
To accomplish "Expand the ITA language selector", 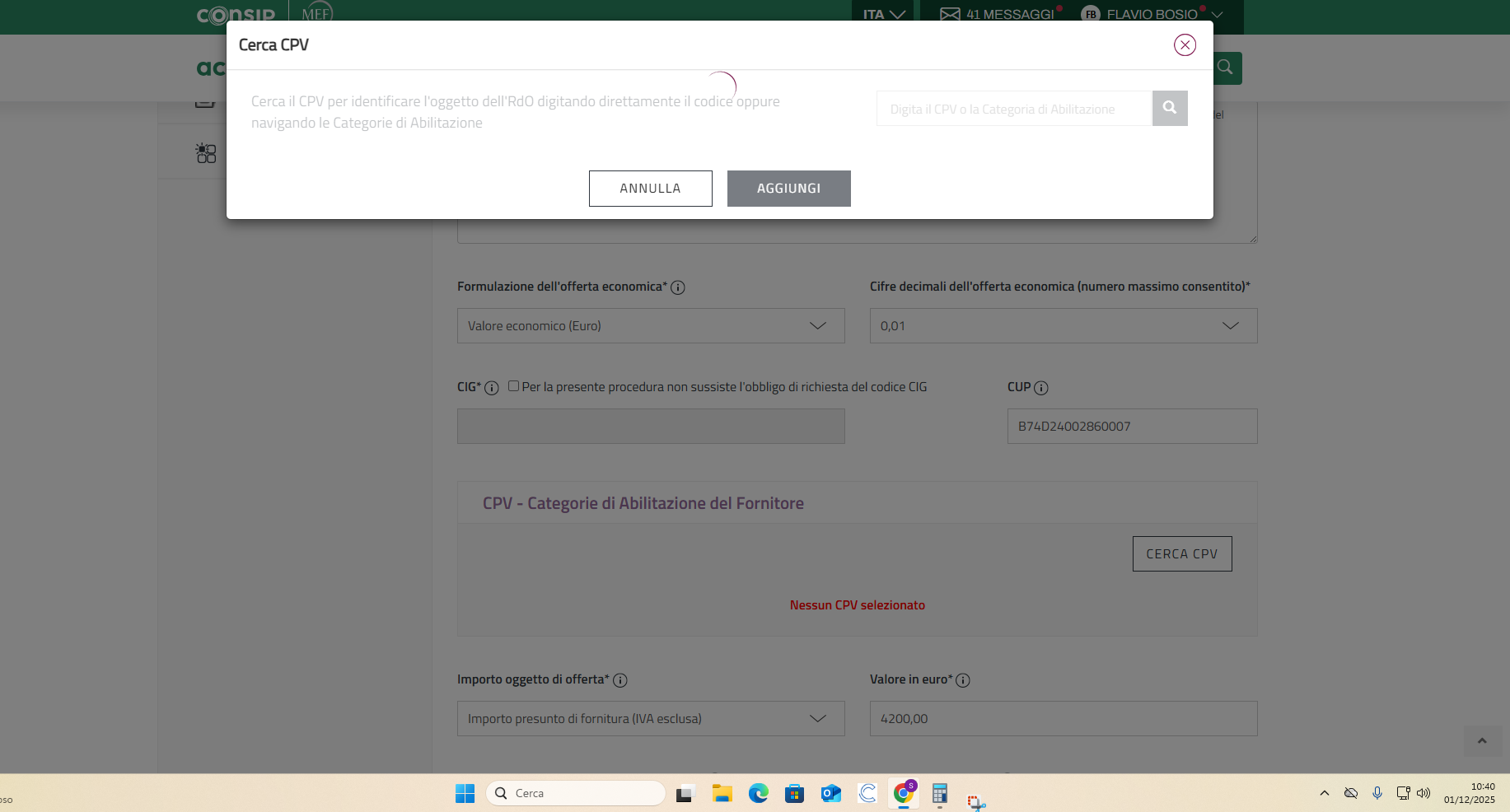I will point(883,14).
